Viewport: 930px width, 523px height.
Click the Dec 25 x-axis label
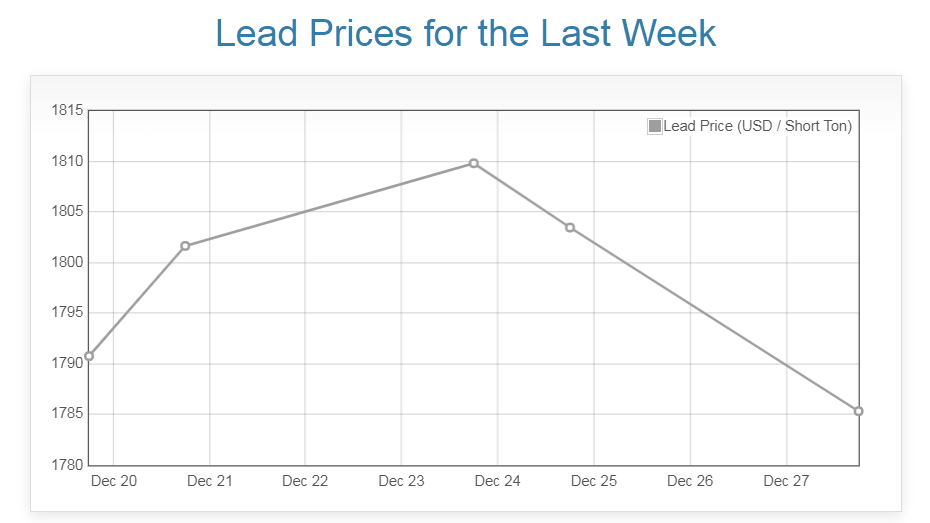pyautogui.click(x=593, y=481)
